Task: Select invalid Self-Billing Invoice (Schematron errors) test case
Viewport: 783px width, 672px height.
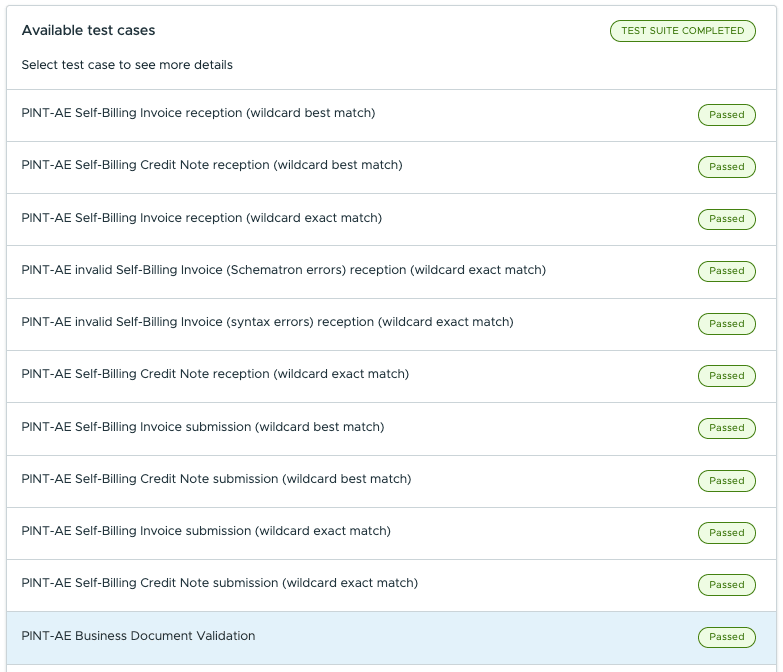Action: tap(391, 272)
